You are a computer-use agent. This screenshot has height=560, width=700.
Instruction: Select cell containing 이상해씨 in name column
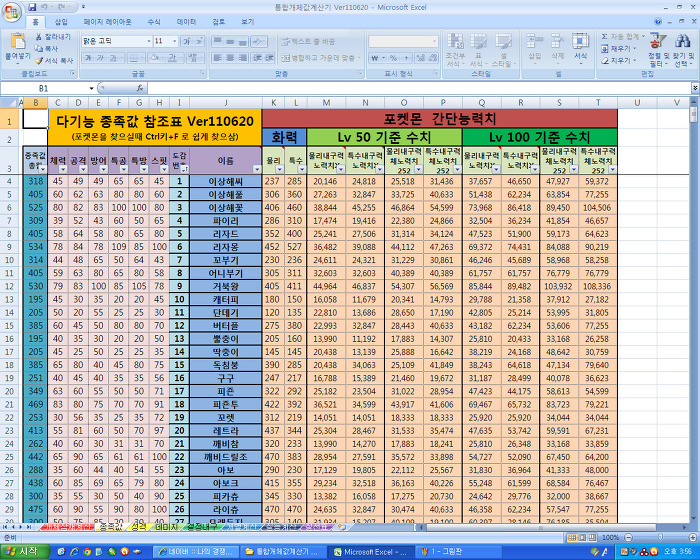coord(225,181)
